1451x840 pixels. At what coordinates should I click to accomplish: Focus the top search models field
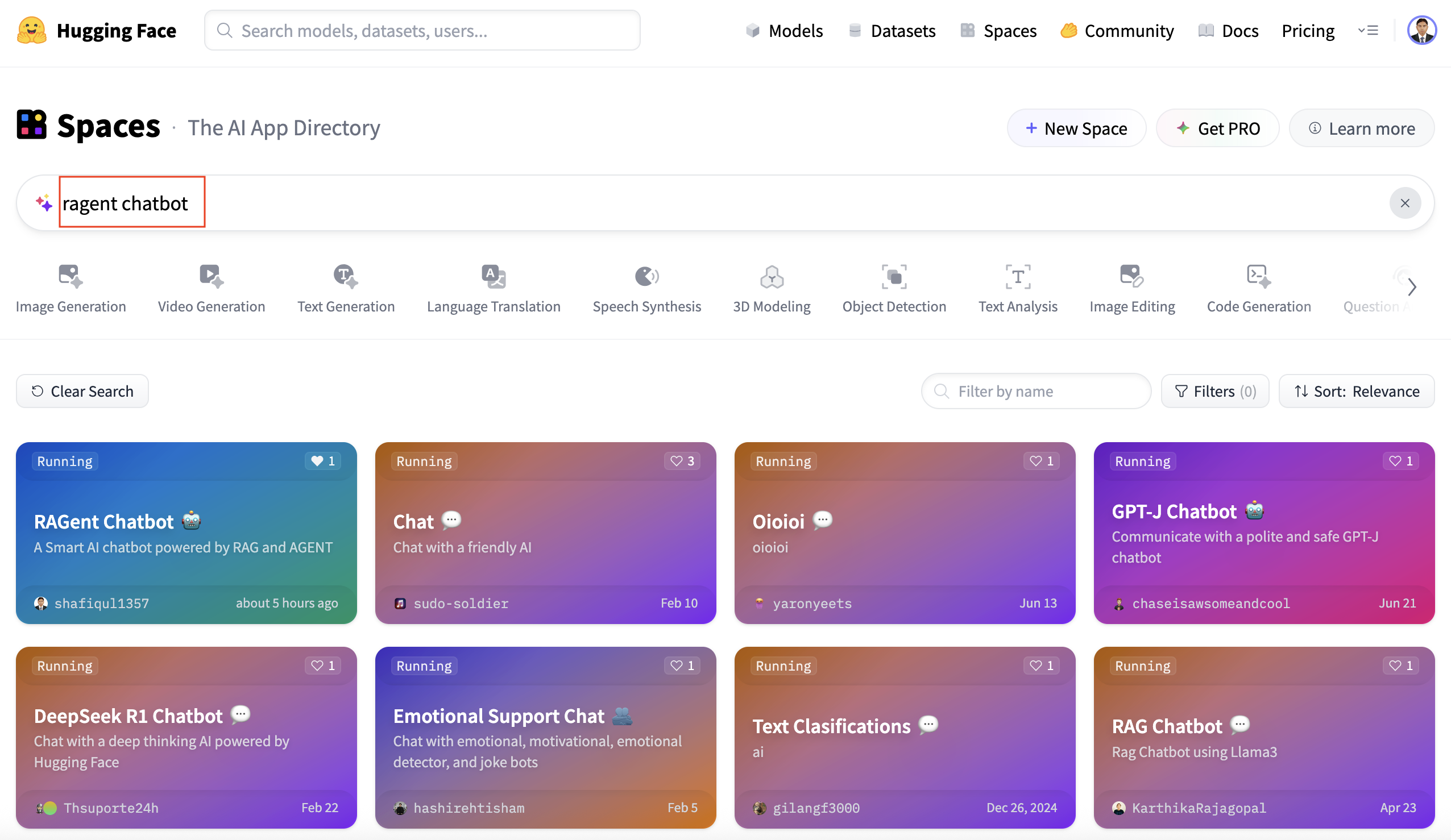(x=422, y=30)
